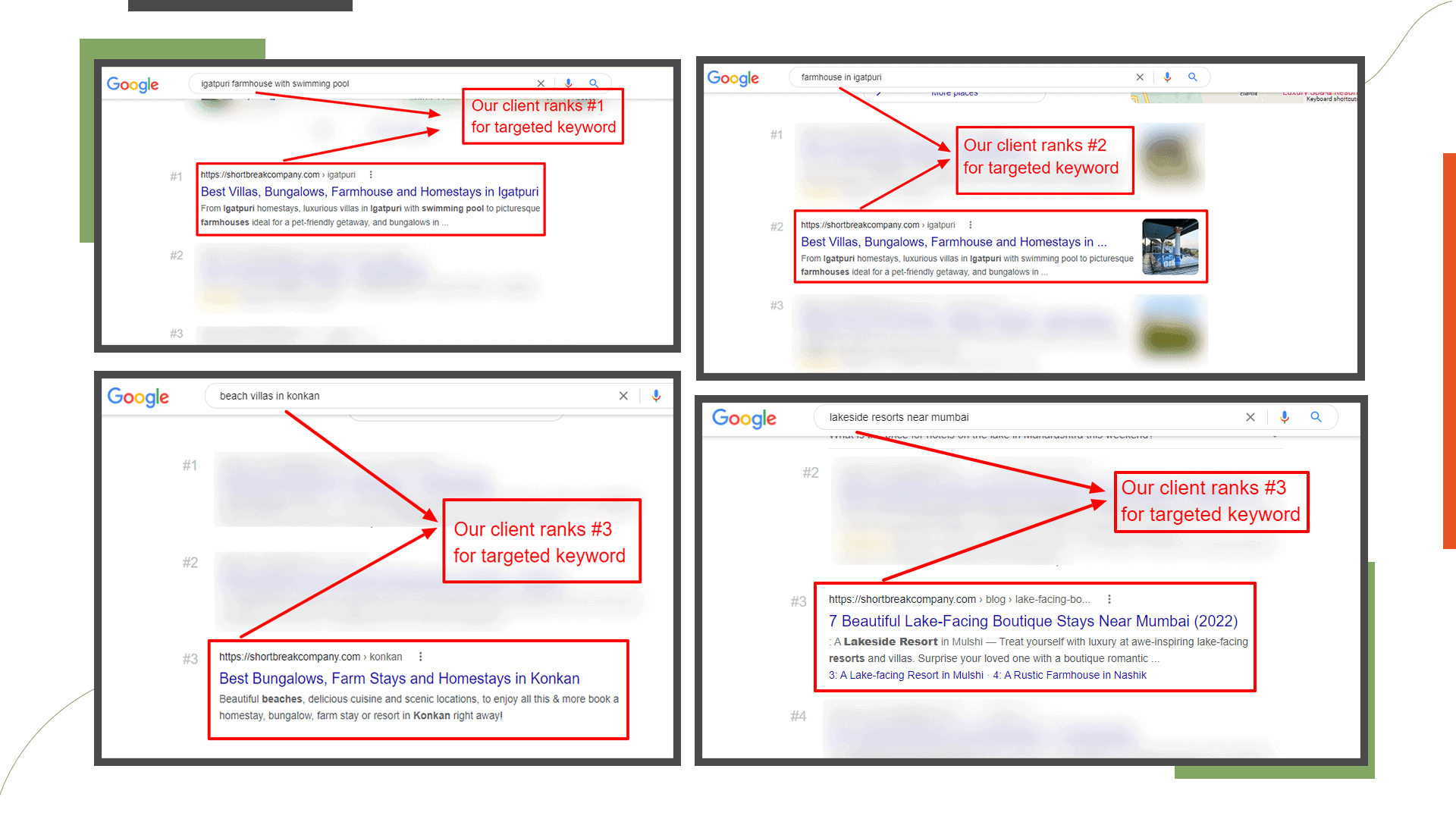Open three-dot menu of result ranked #2 for farmhouse in igatpuri

(x=970, y=225)
